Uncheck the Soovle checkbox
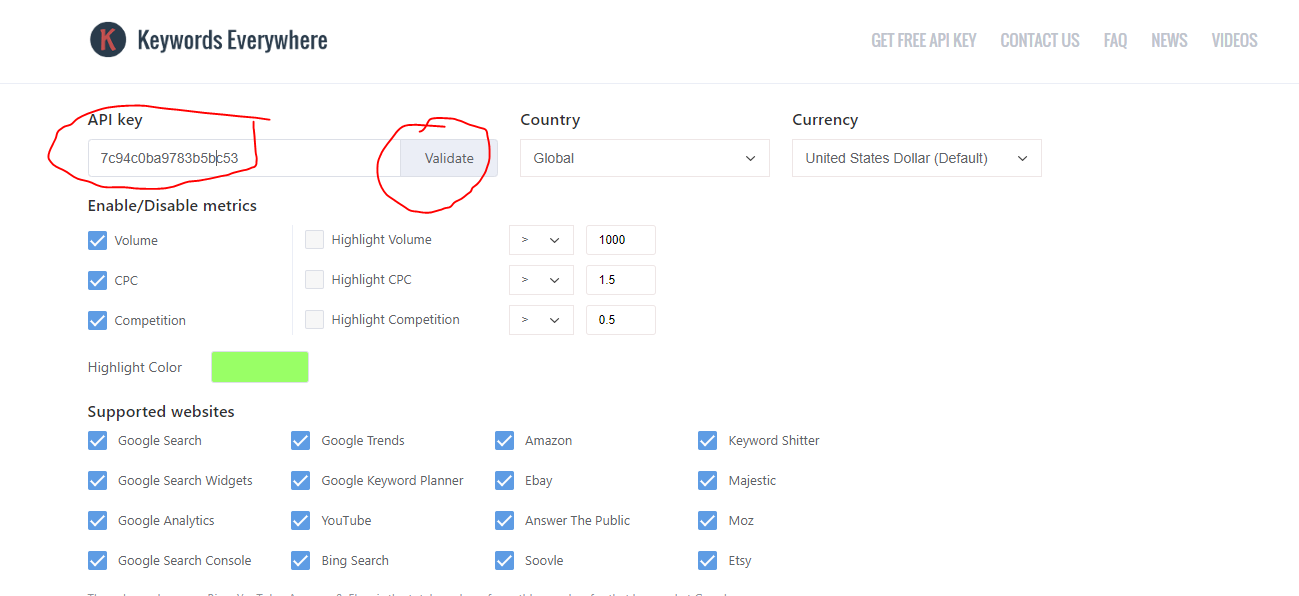 tap(504, 560)
